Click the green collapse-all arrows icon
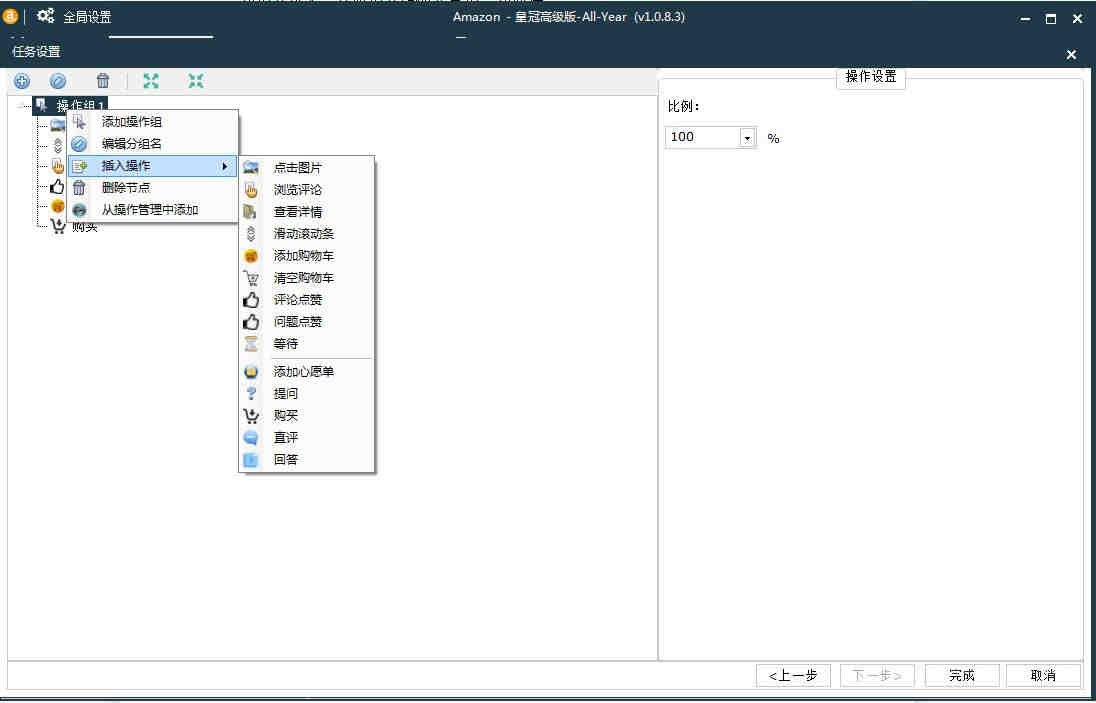This screenshot has height=703, width=1096. [196, 81]
